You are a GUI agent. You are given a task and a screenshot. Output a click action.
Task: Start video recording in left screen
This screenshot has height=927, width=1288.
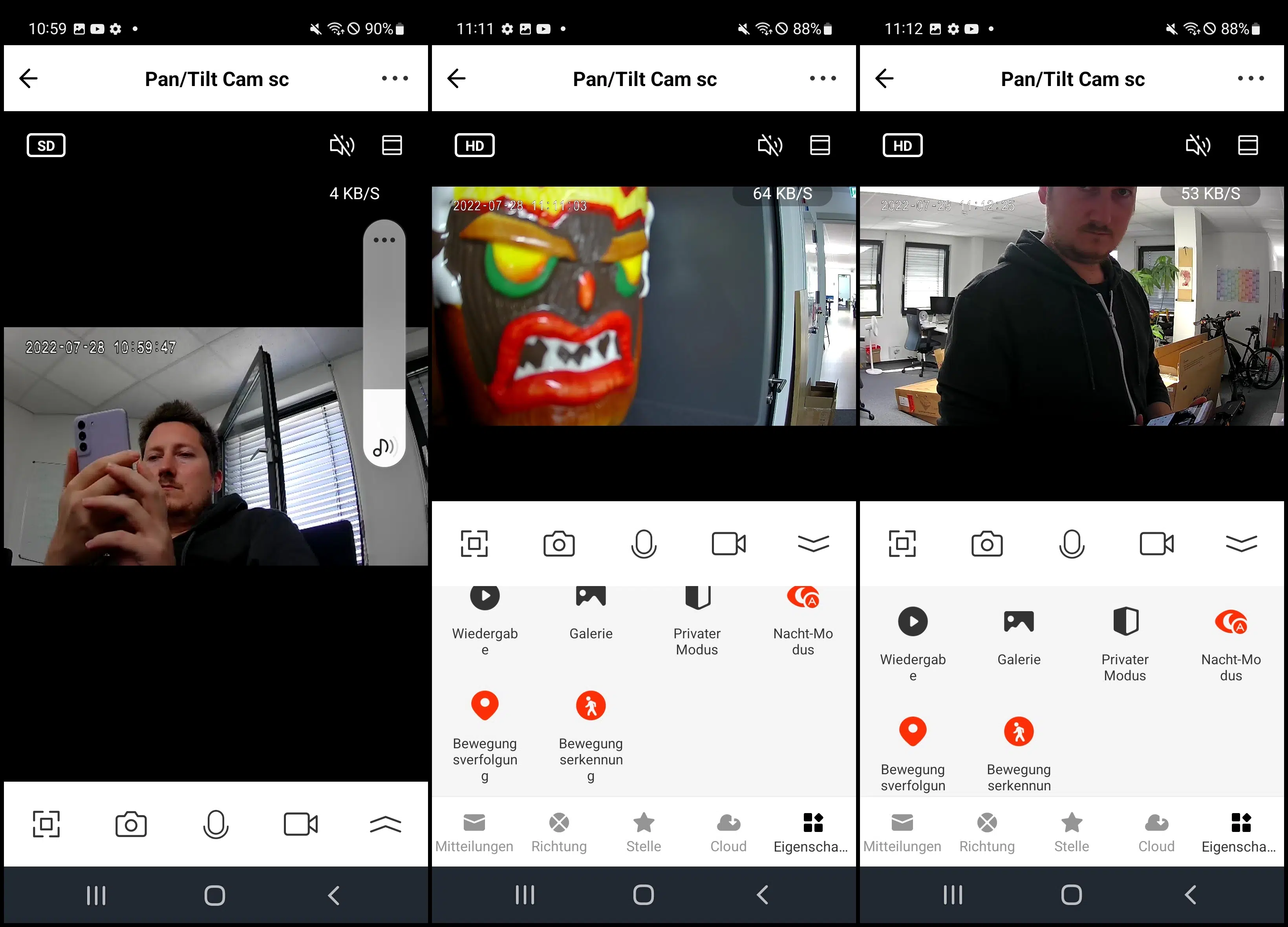300,824
